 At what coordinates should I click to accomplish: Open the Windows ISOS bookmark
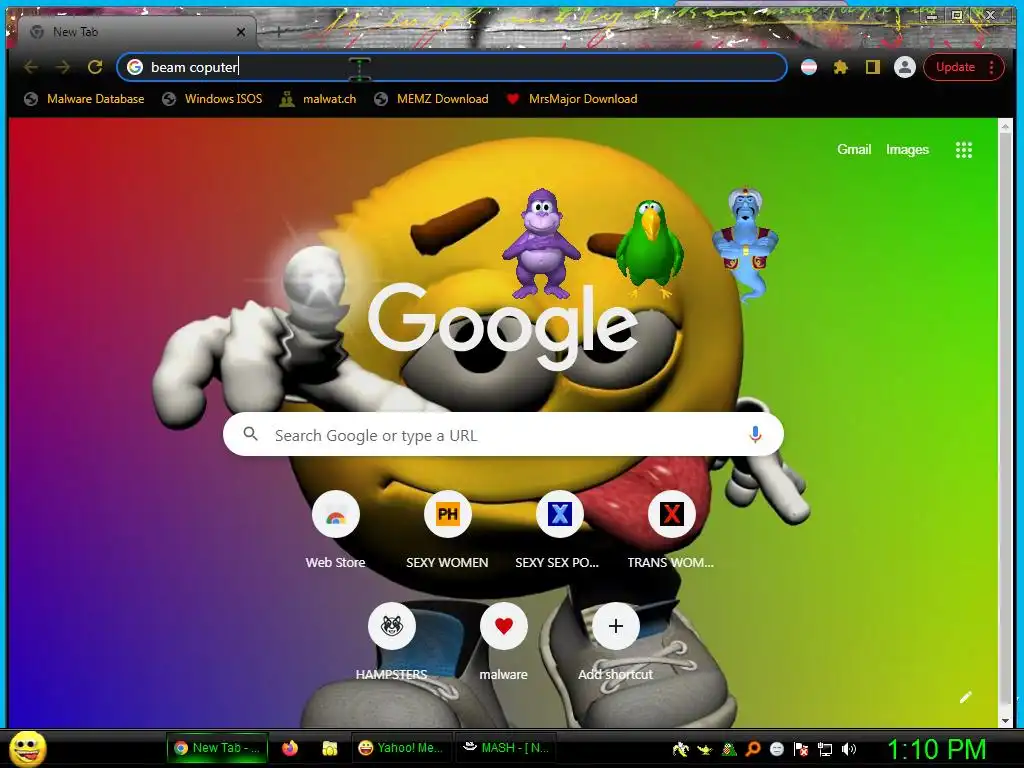click(x=213, y=99)
